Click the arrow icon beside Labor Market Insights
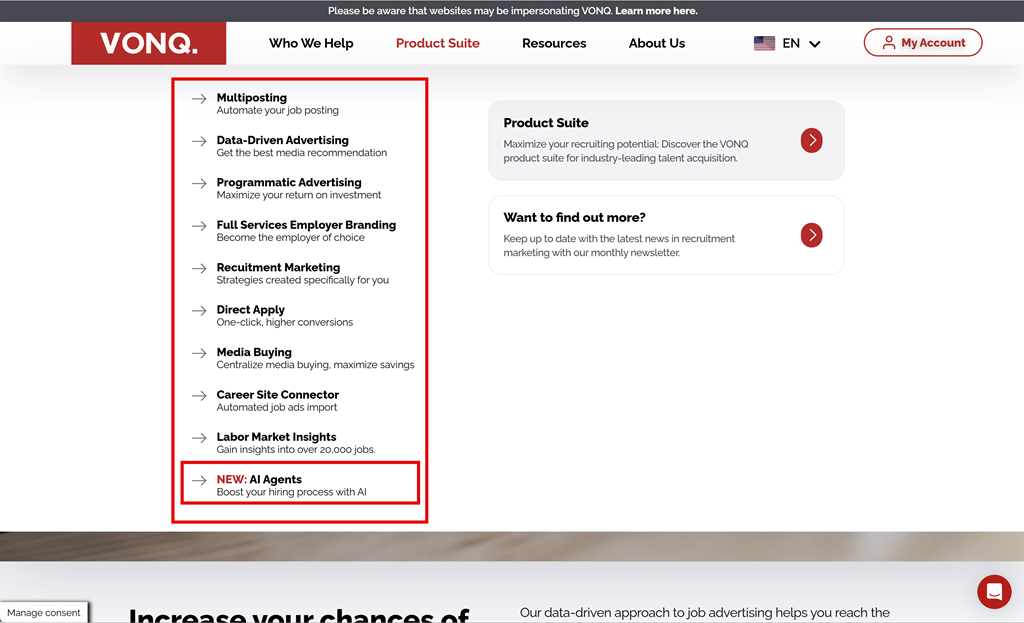 point(199,438)
